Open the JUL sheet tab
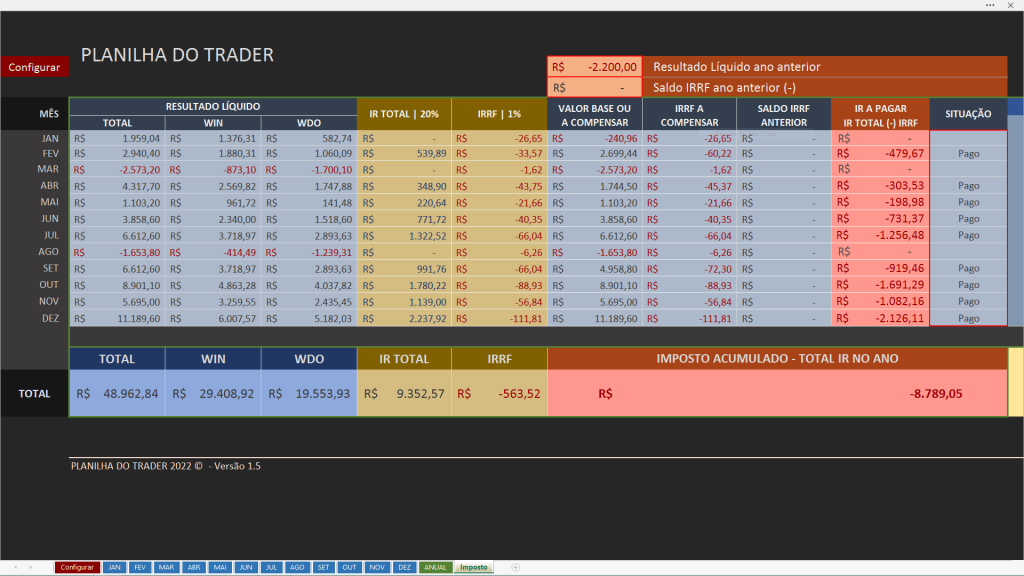Image resolution: width=1024 pixels, height=576 pixels. (271, 567)
